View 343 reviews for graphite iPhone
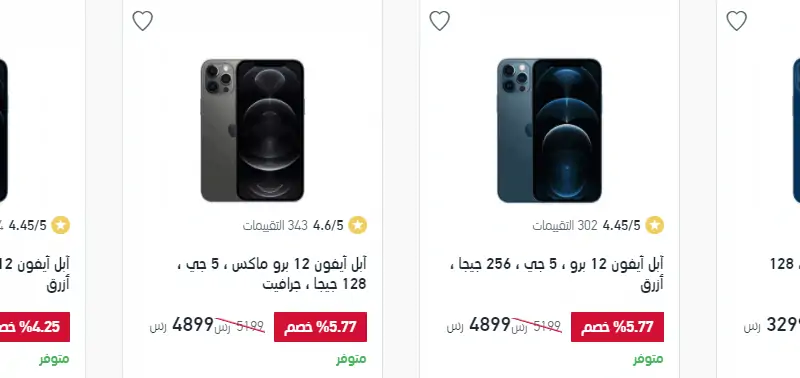The width and height of the screenshot is (800, 378). [x=275, y=225]
